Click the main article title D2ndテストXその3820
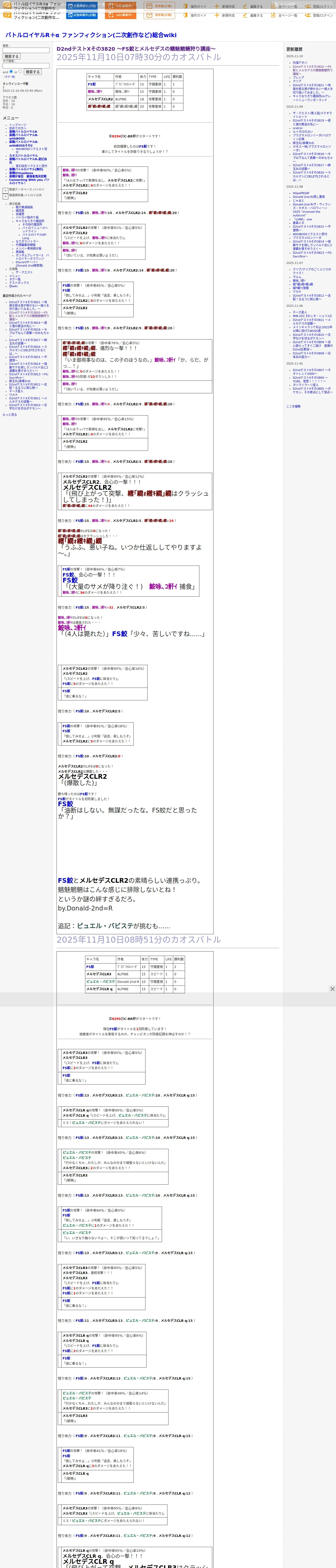The width and height of the screenshot is (336, 1568). click(136, 49)
